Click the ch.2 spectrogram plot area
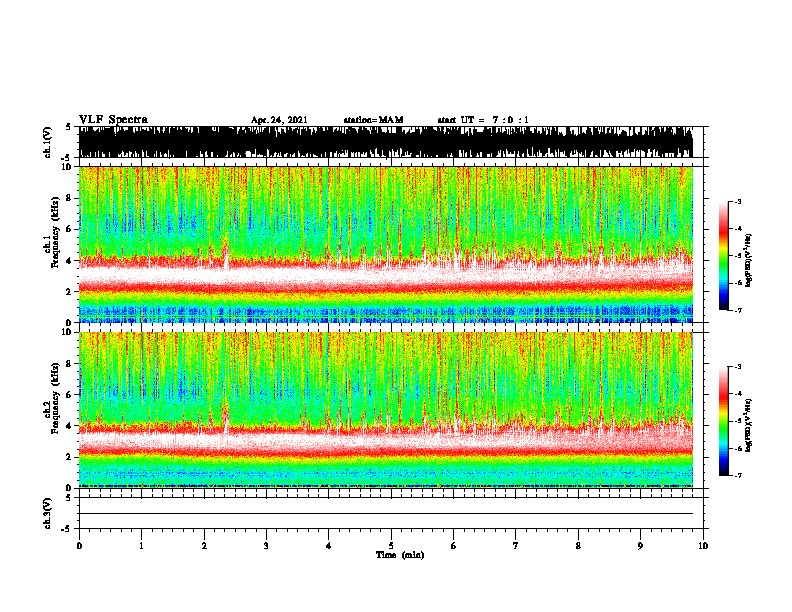792x612 pixels. click(x=386, y=410)
